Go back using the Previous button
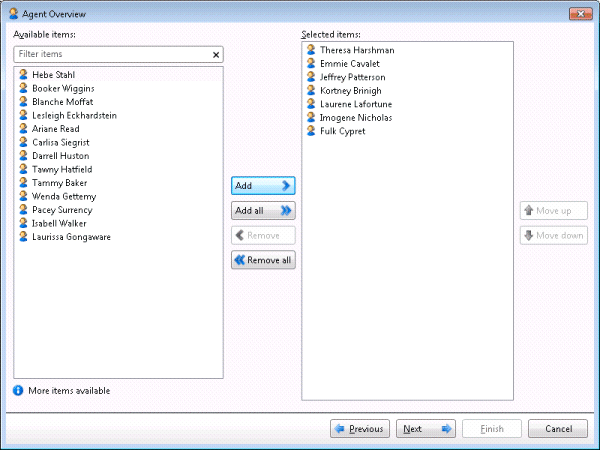This screenshot has height=450, width=600. (x=359, y=429)
